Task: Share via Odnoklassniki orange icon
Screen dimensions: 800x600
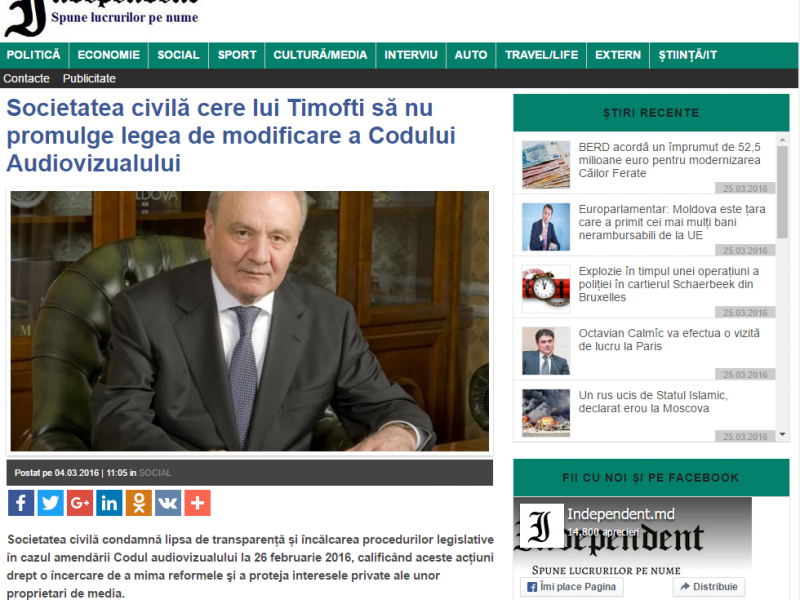Action: pos(139,503)
